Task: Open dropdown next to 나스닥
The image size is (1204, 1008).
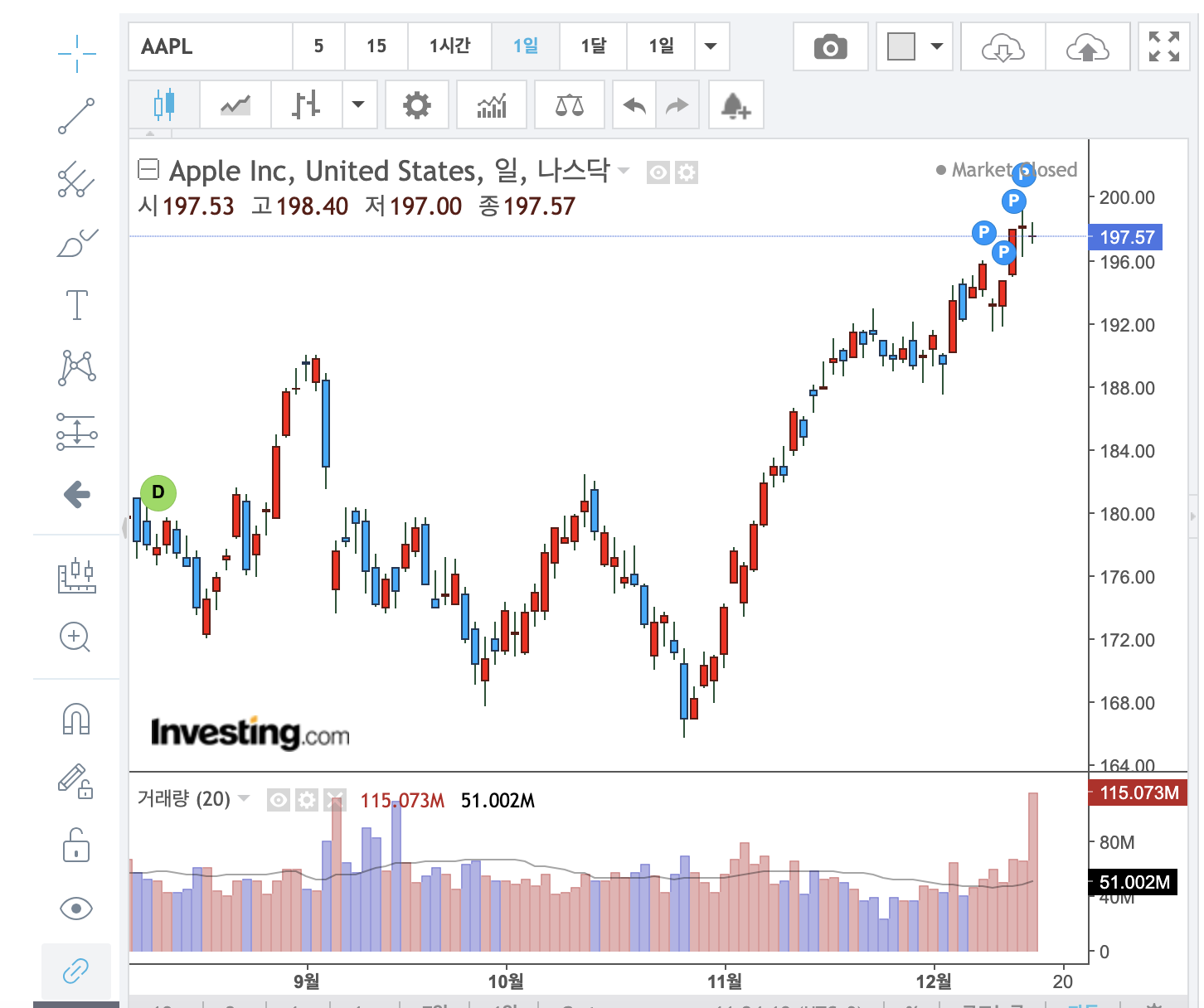Action: 624,171
